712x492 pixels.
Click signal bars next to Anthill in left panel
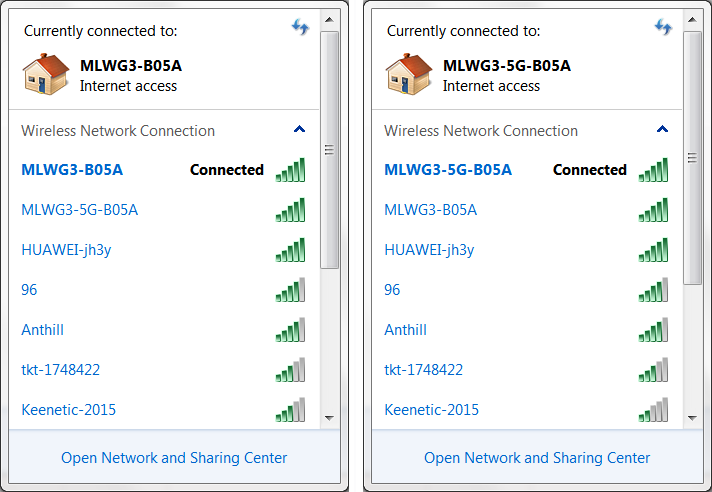[x=290, y=330]
